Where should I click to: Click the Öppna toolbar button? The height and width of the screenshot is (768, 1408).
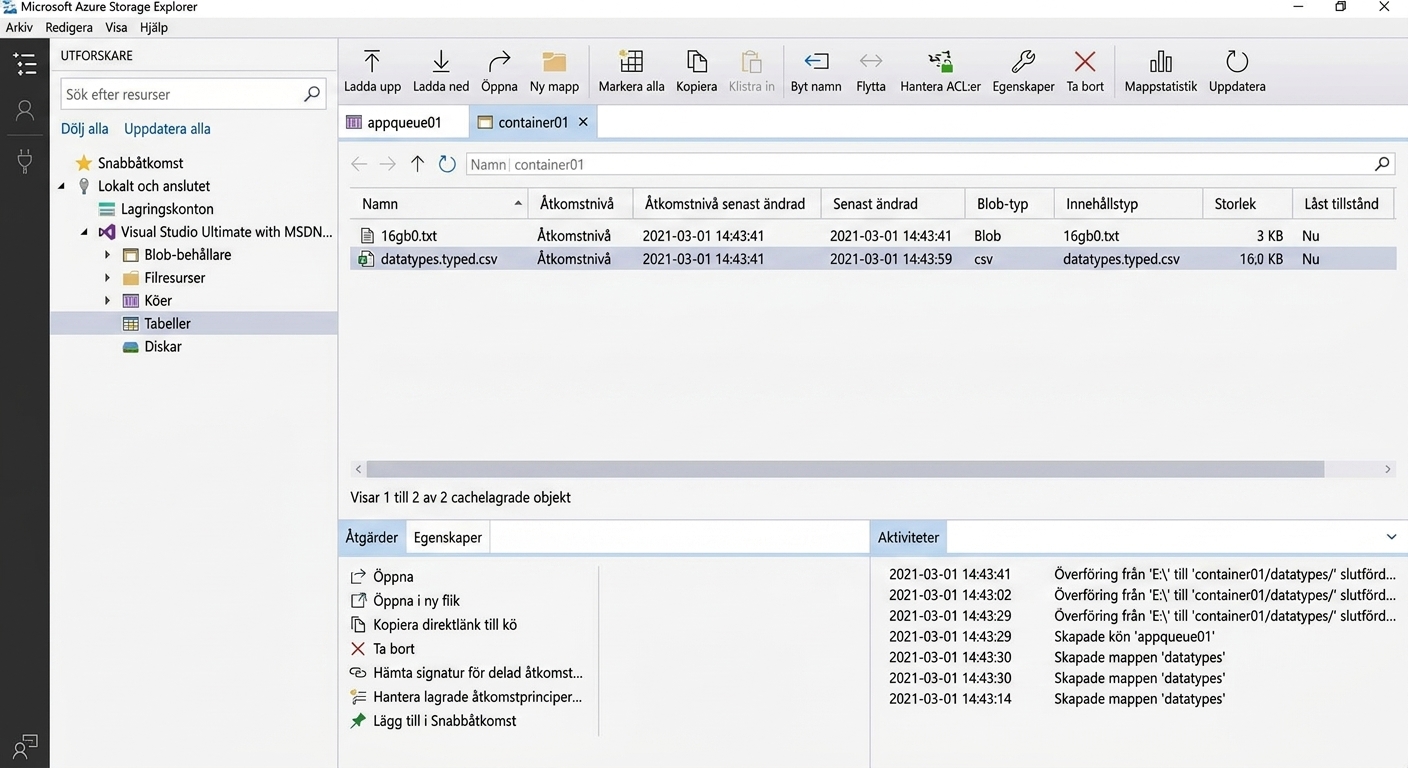coord(499,72)
